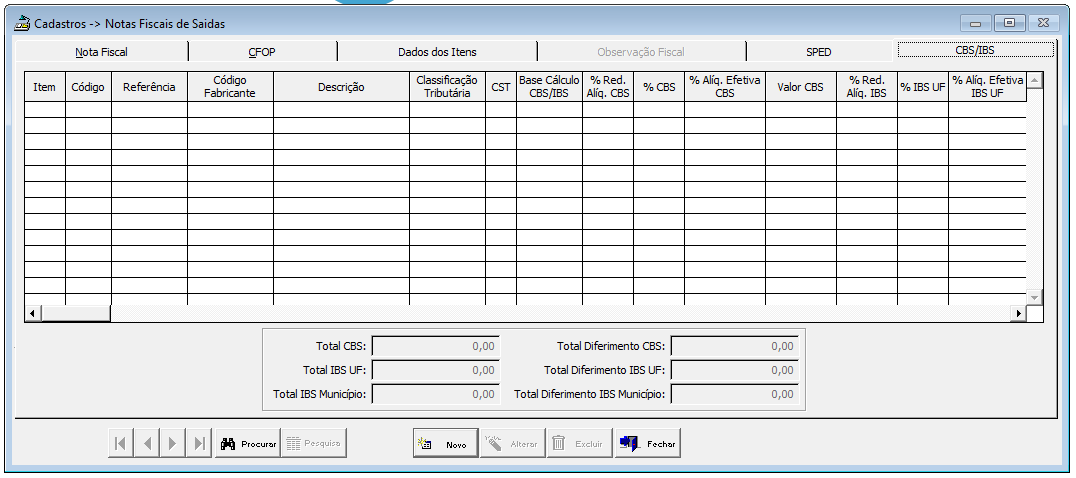Switch to the Nota Fiscal tab

click(101, 52)
